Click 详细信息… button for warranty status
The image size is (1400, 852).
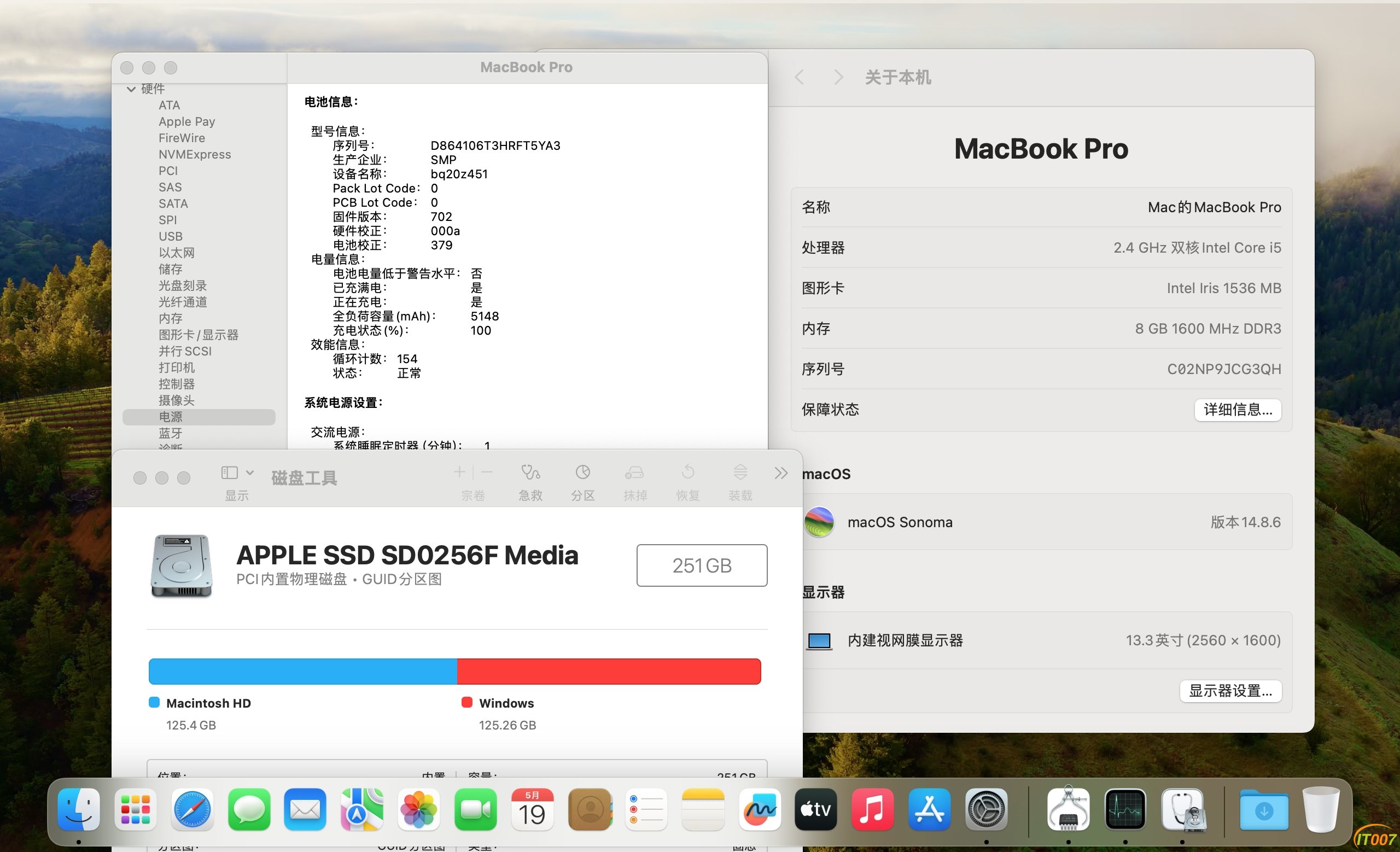[x=1238, y=410]
